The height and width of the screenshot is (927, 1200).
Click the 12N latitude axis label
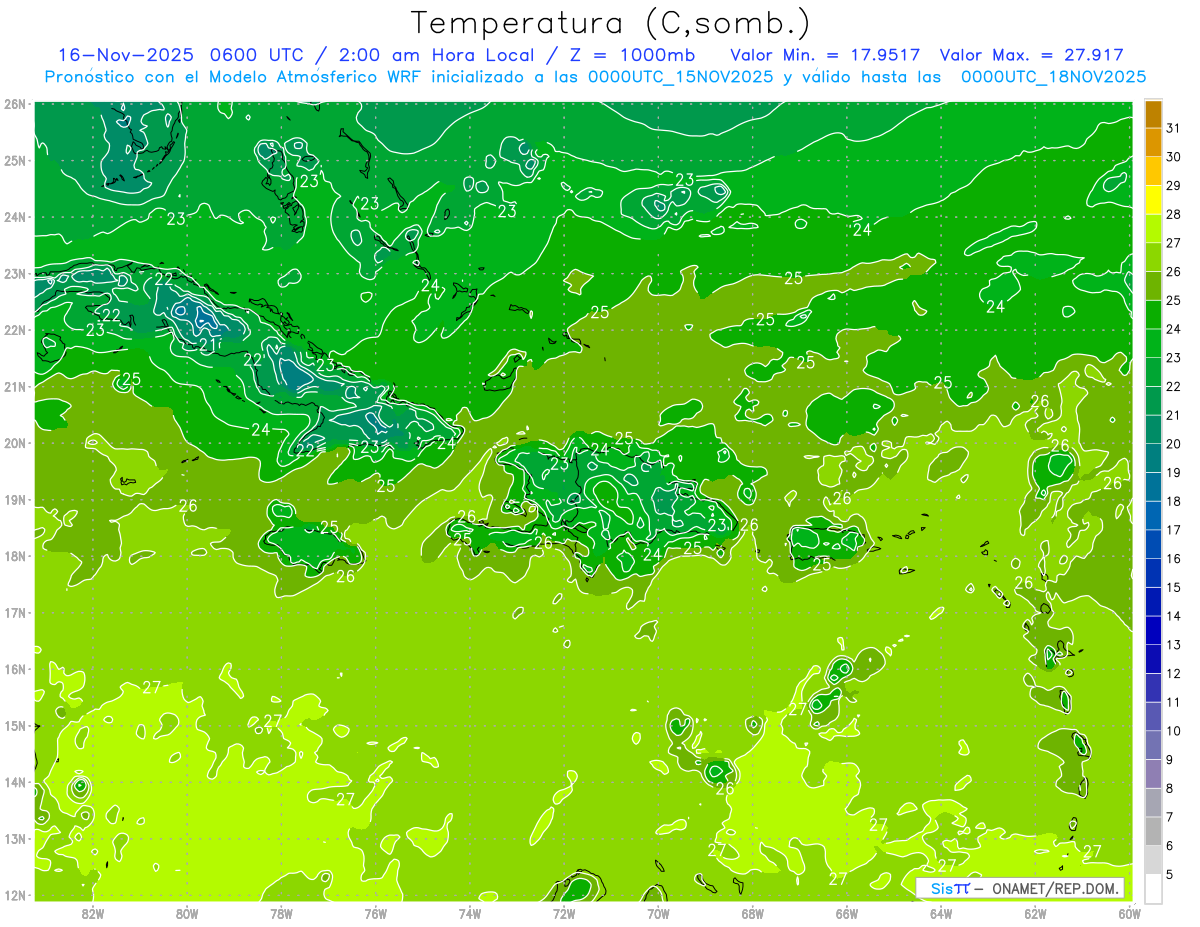[x=15, y=895]
